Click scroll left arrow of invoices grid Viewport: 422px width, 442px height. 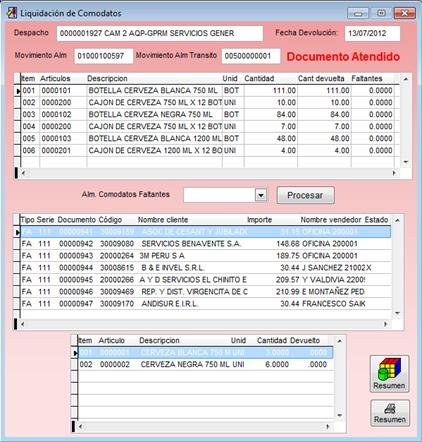click(x=23, y=324)
